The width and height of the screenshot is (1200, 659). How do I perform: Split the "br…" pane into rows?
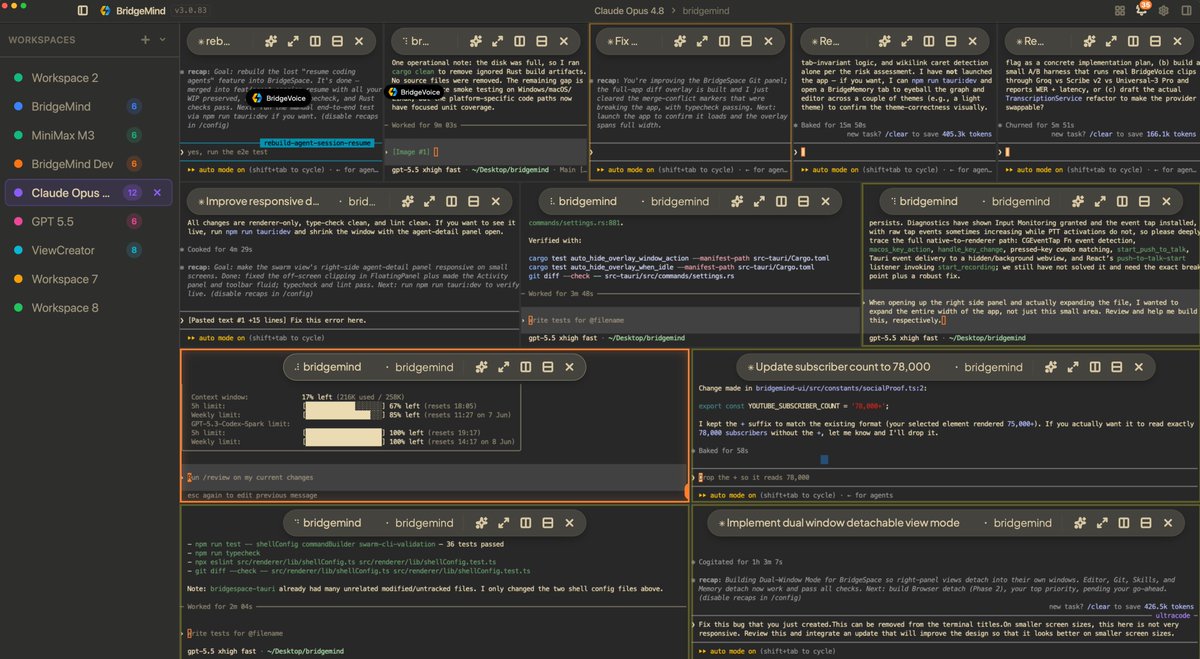(542, 42)
